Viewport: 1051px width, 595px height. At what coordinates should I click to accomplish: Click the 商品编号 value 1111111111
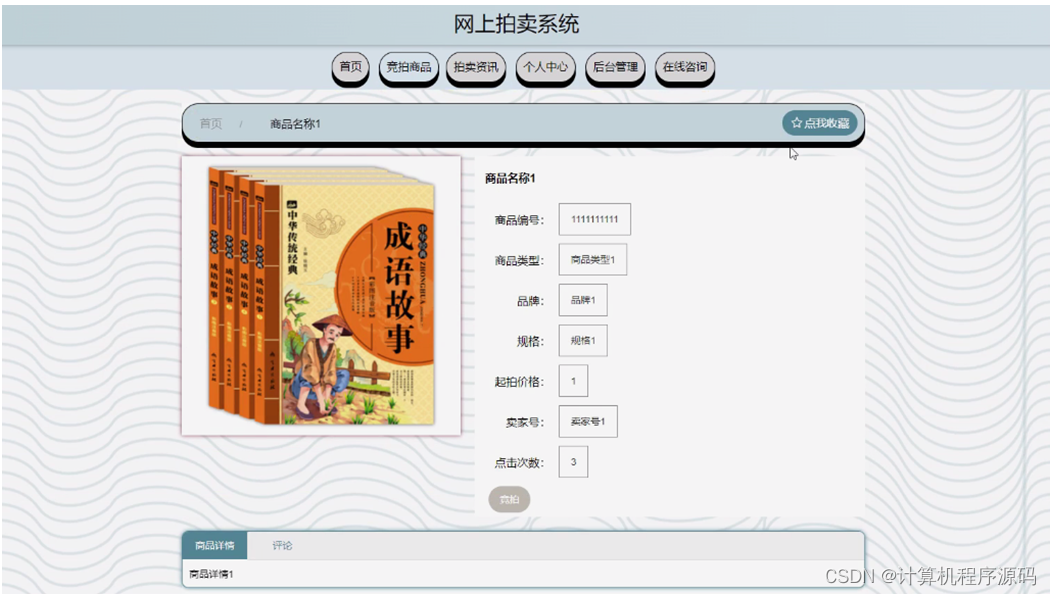tap(595, 219)
